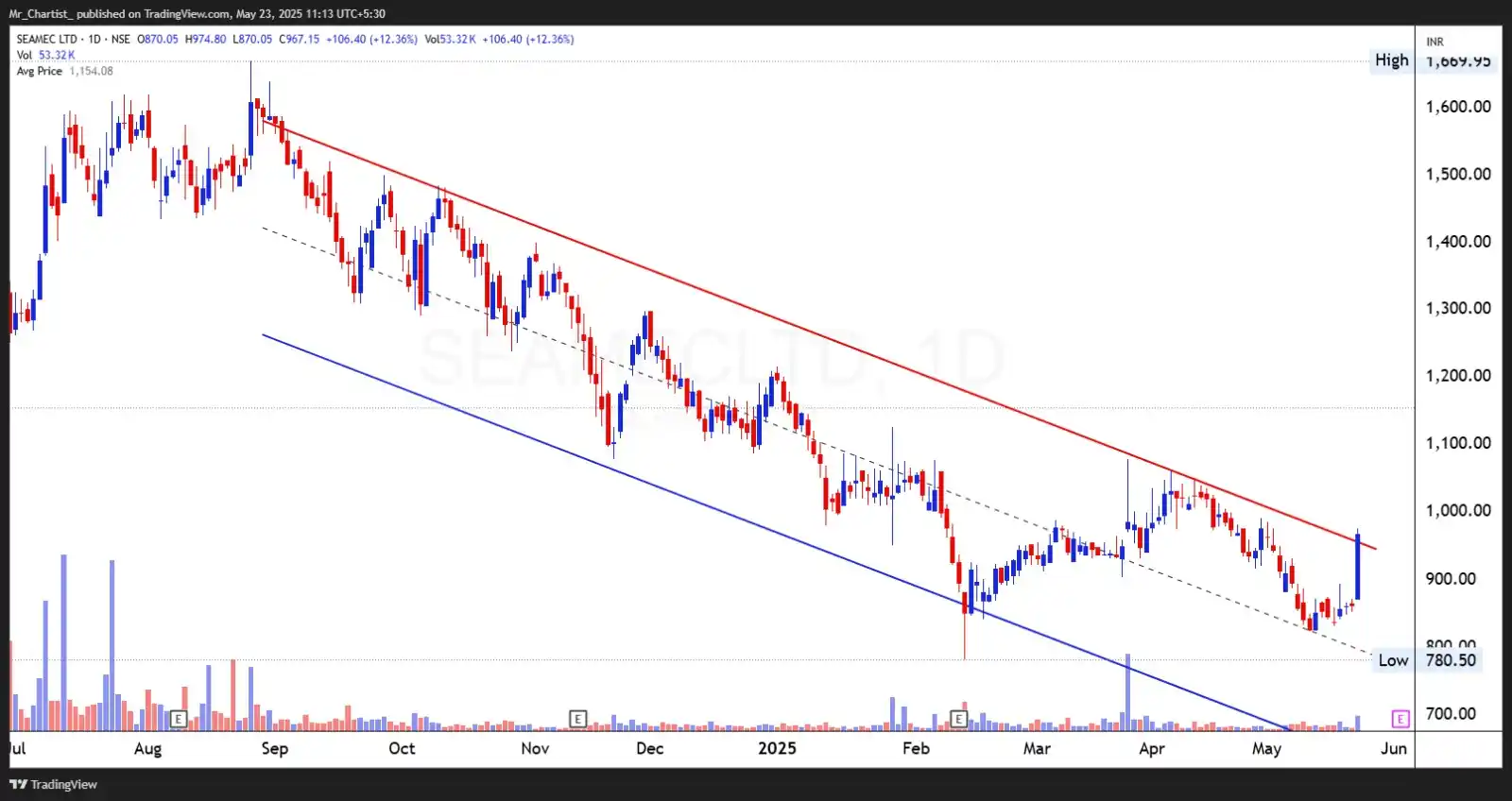Click the low value L870.05
1512x801 pixels.
click(x=252, y=39)
